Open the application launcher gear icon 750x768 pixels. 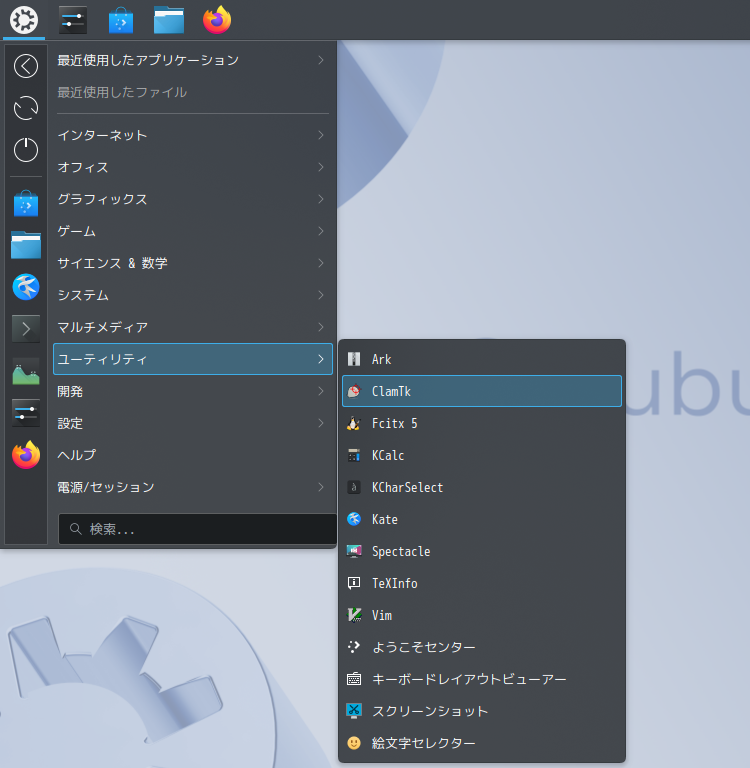[24, 20]
